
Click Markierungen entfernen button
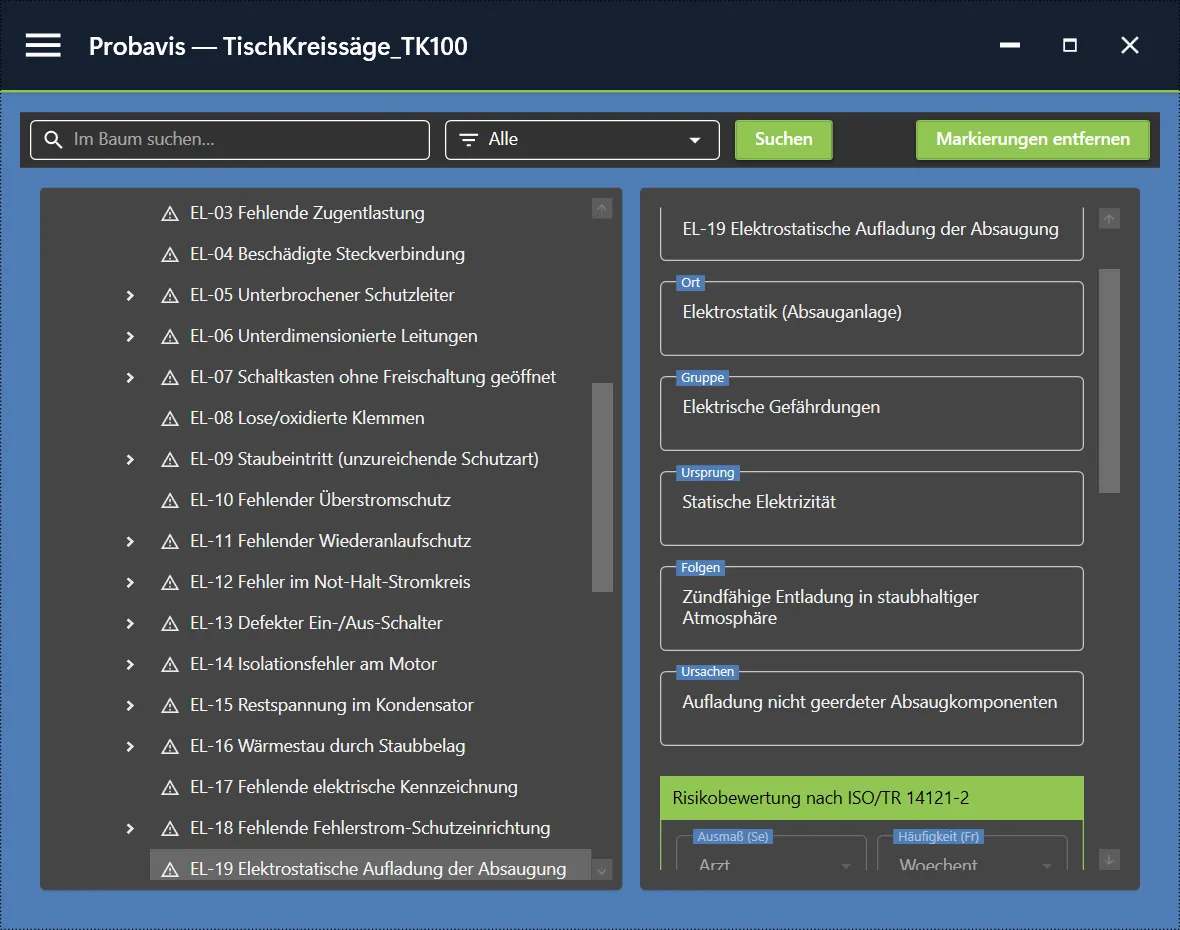coord(1032,140)
